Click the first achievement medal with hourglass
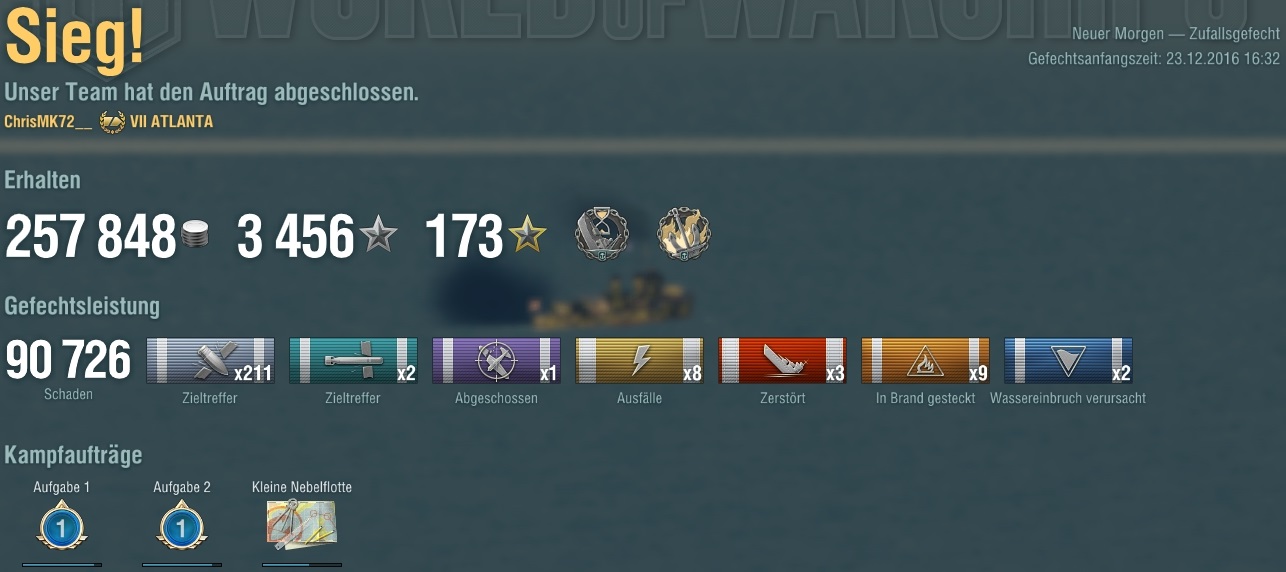Screen dimensions: 1286x572 [602, 235]
